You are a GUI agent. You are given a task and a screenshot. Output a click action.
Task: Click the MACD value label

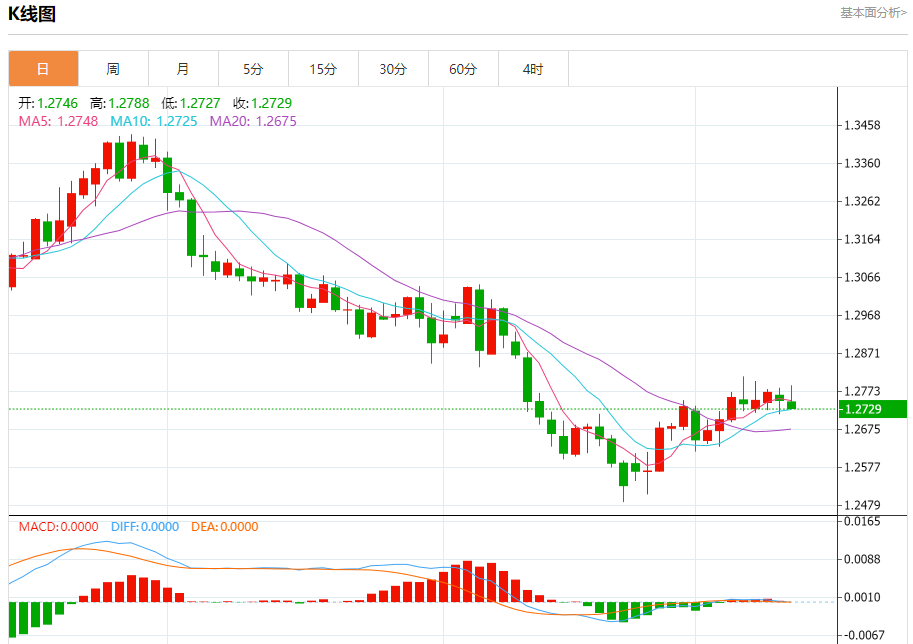[x=58, y=526]
